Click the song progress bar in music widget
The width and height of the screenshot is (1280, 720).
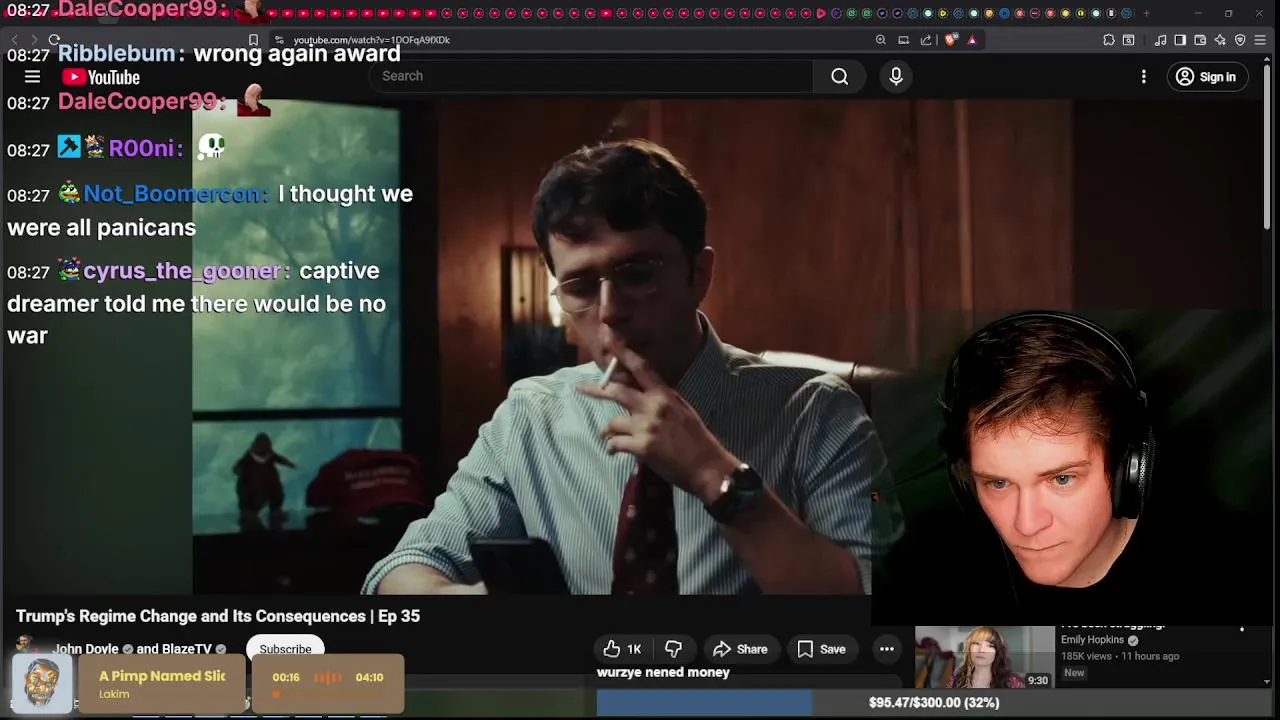[327, 693]
